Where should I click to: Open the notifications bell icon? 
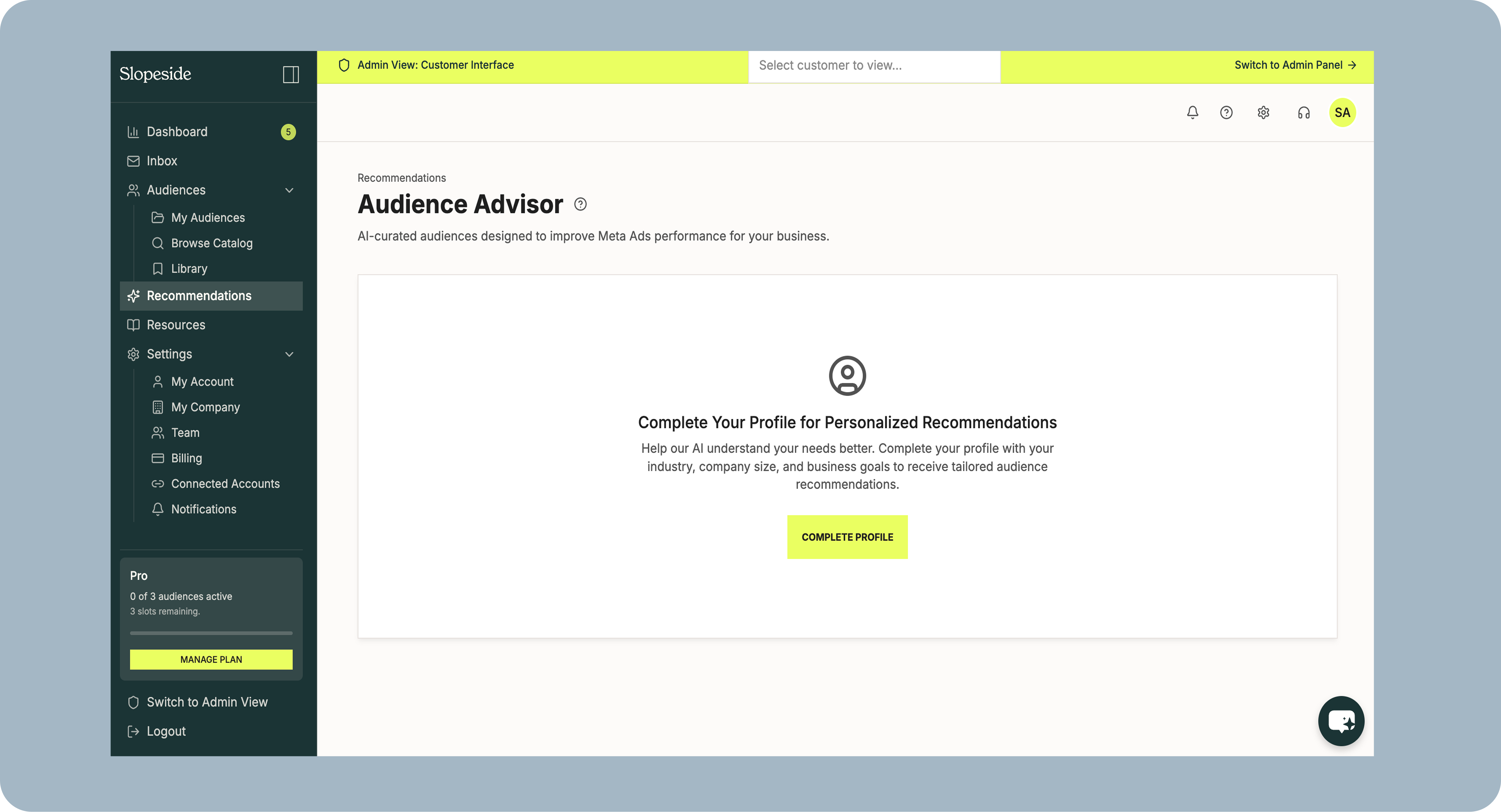tap(1192, 112)
